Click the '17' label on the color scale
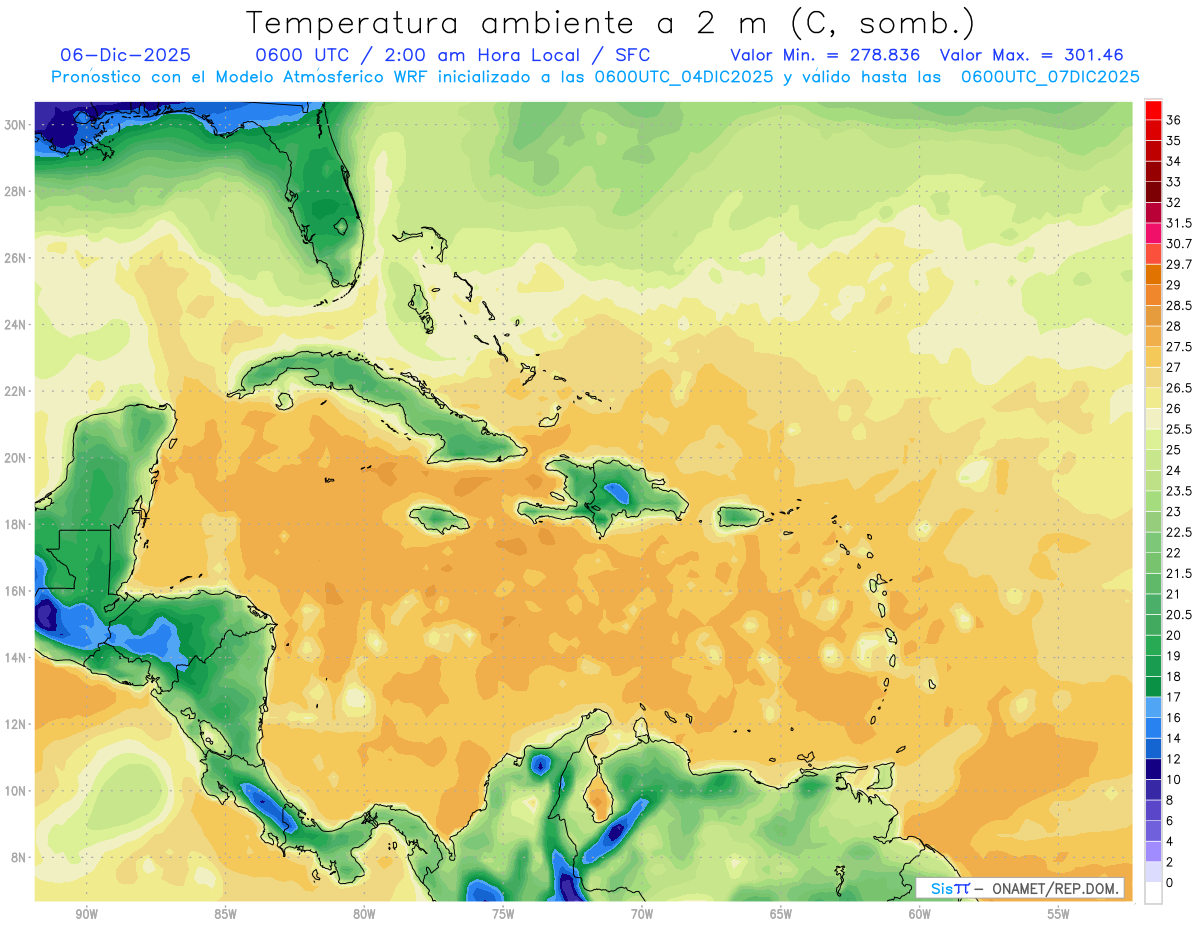 coord(1174,697)
